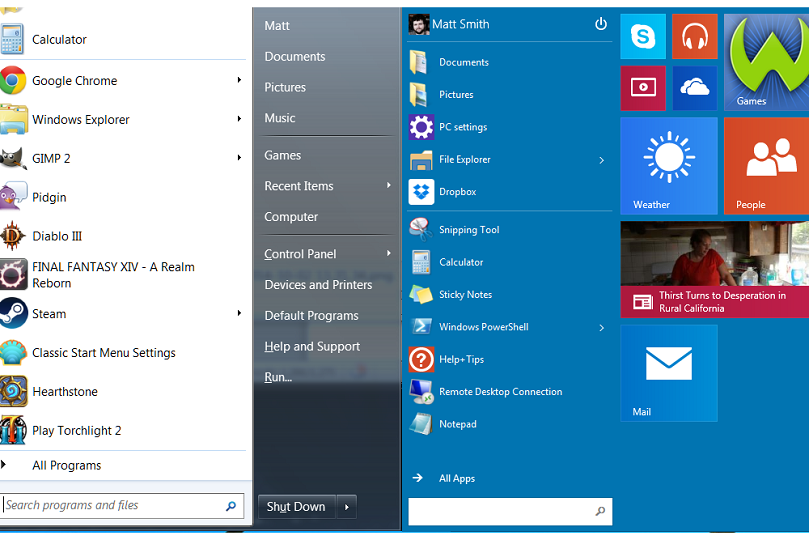Open the Shut Down options arrow
809x540 pixels.
pyautogui.click(x=347, y=507)
